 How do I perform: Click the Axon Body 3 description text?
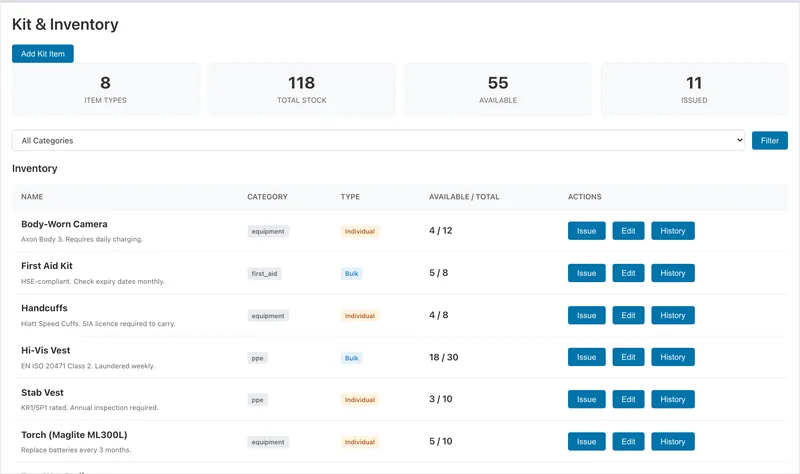[82, 239]
